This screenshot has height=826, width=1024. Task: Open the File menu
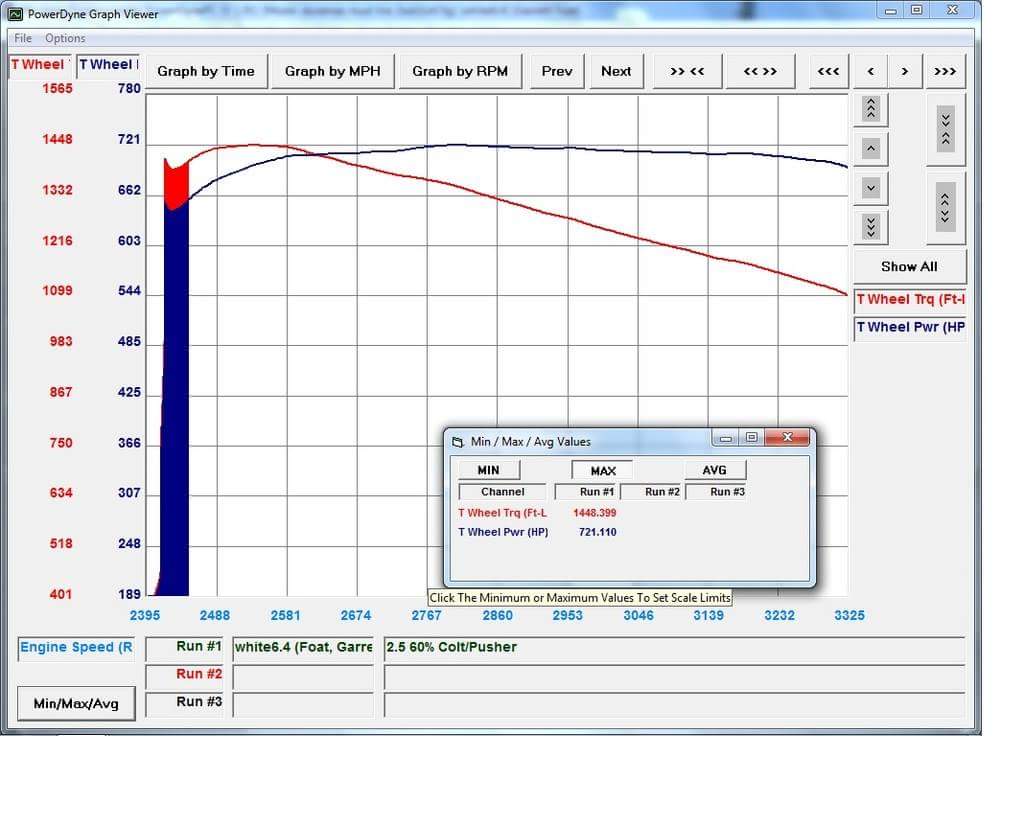point(23,38)
